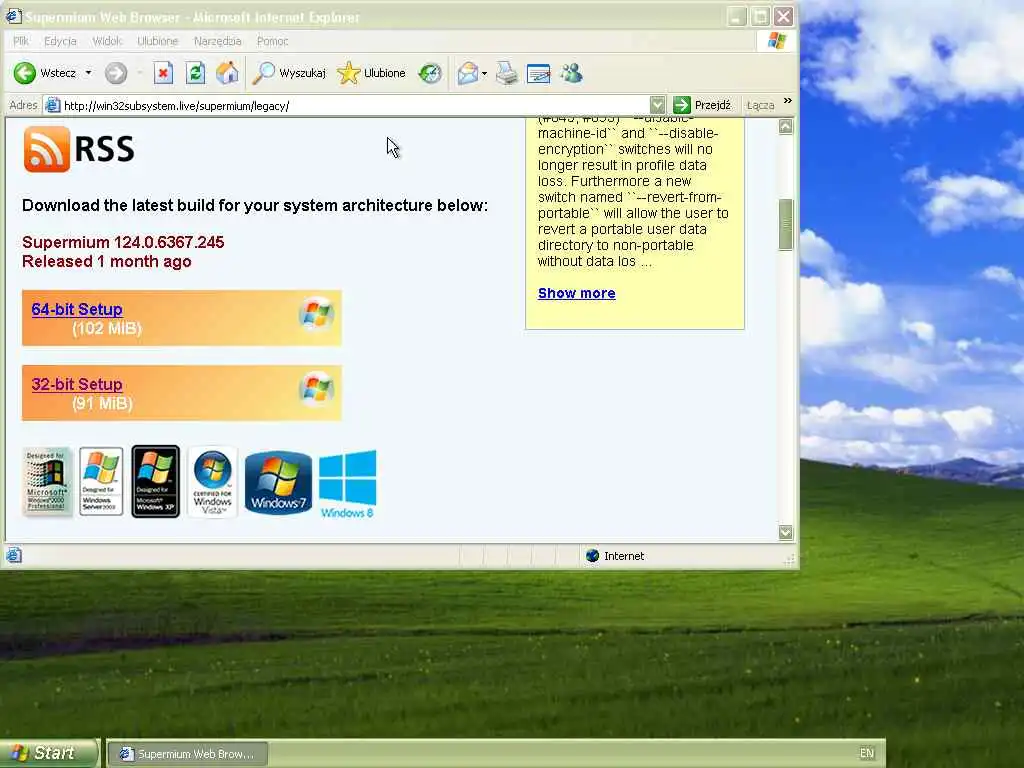Click the Windows flag logo in the menu bar

tap(777, 40)
